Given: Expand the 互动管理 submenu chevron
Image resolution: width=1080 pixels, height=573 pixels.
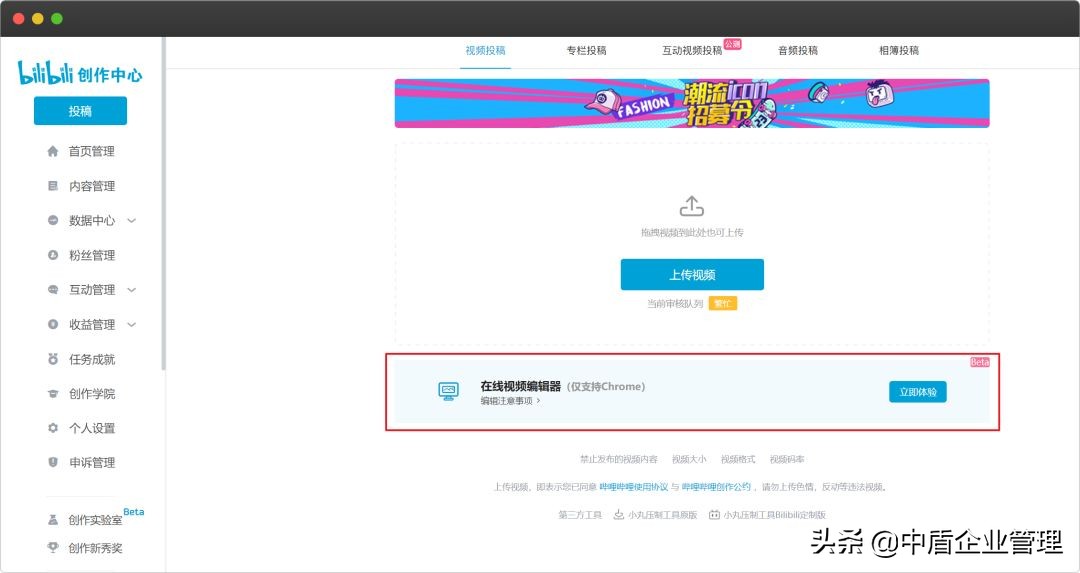Looking at the screenshot, I should coord(132,290).
